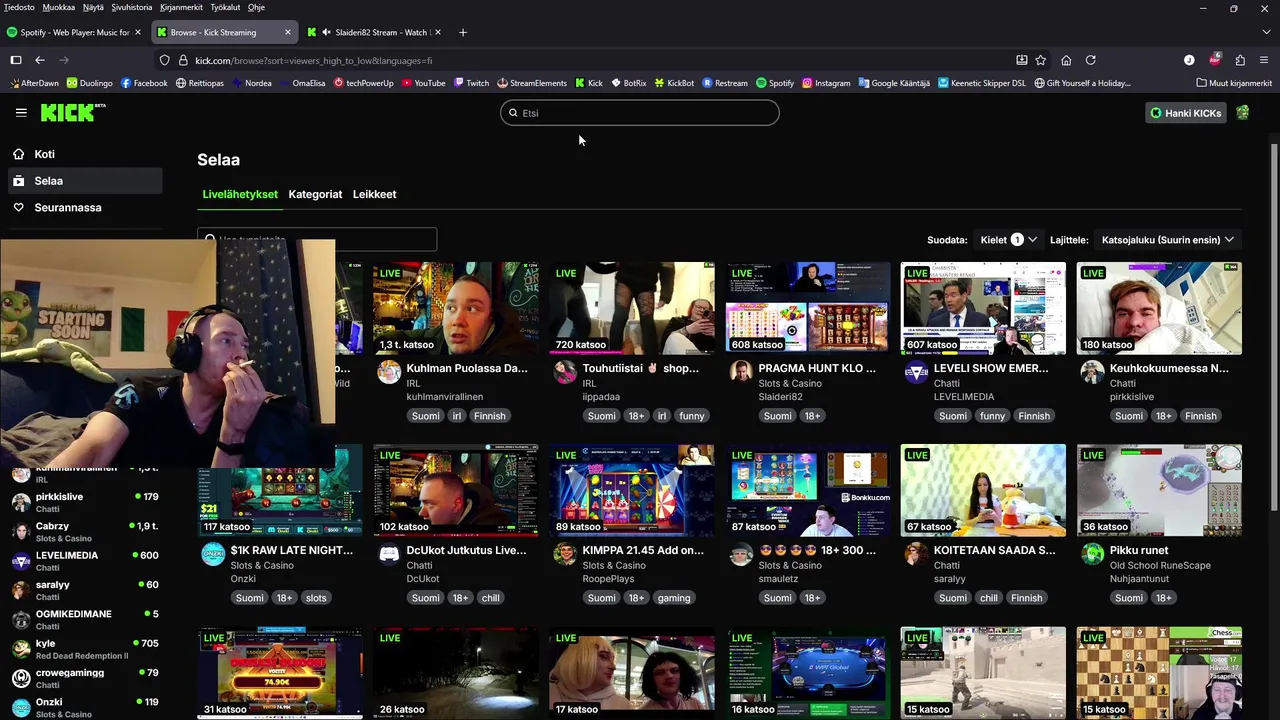The width and height of the screenshot is (1280, 720).
Task: Open crowegamingg in the sidebar list
Action: (x=85, y=678)
